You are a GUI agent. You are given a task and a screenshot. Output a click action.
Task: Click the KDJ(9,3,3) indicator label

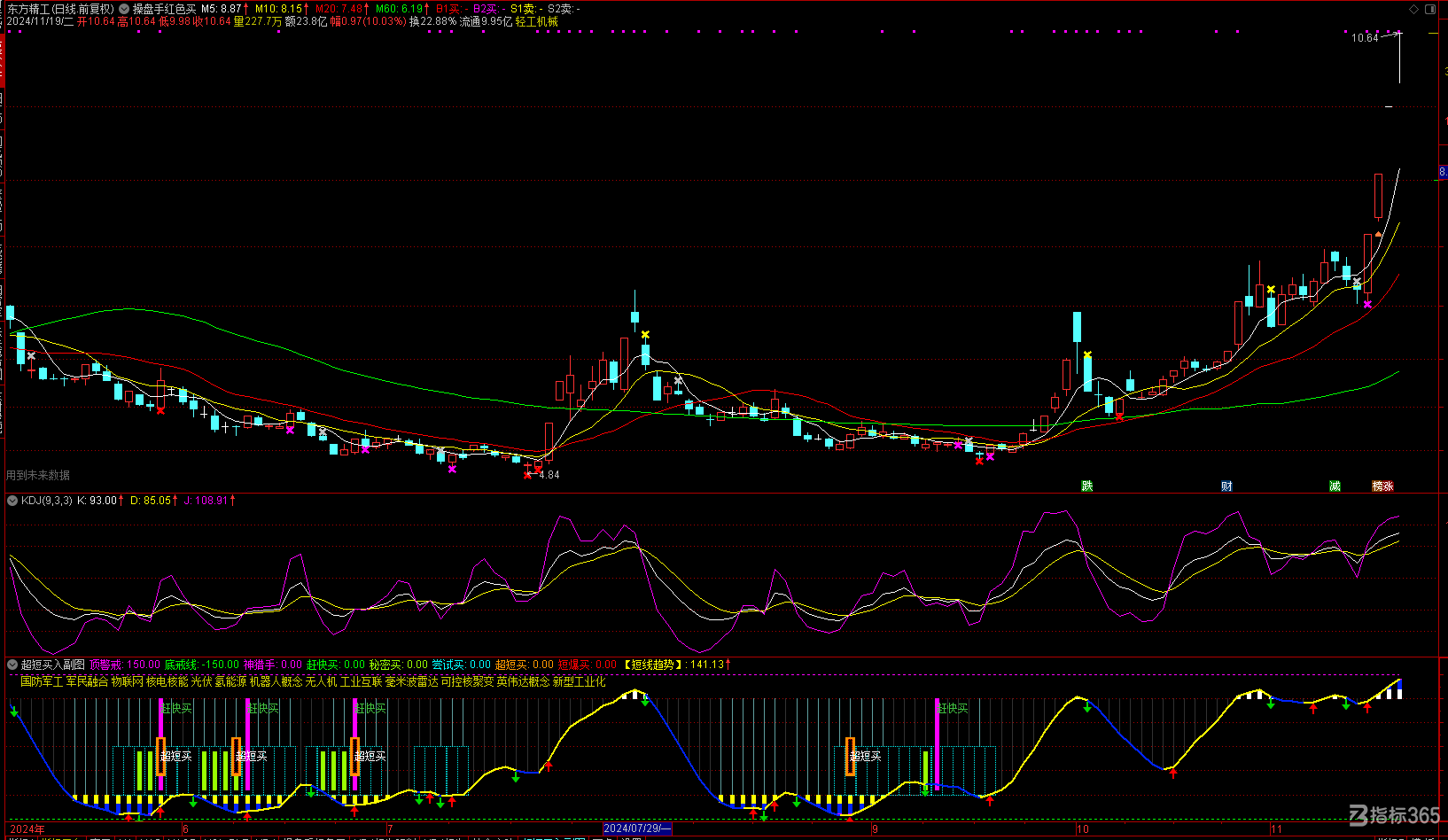47,501
